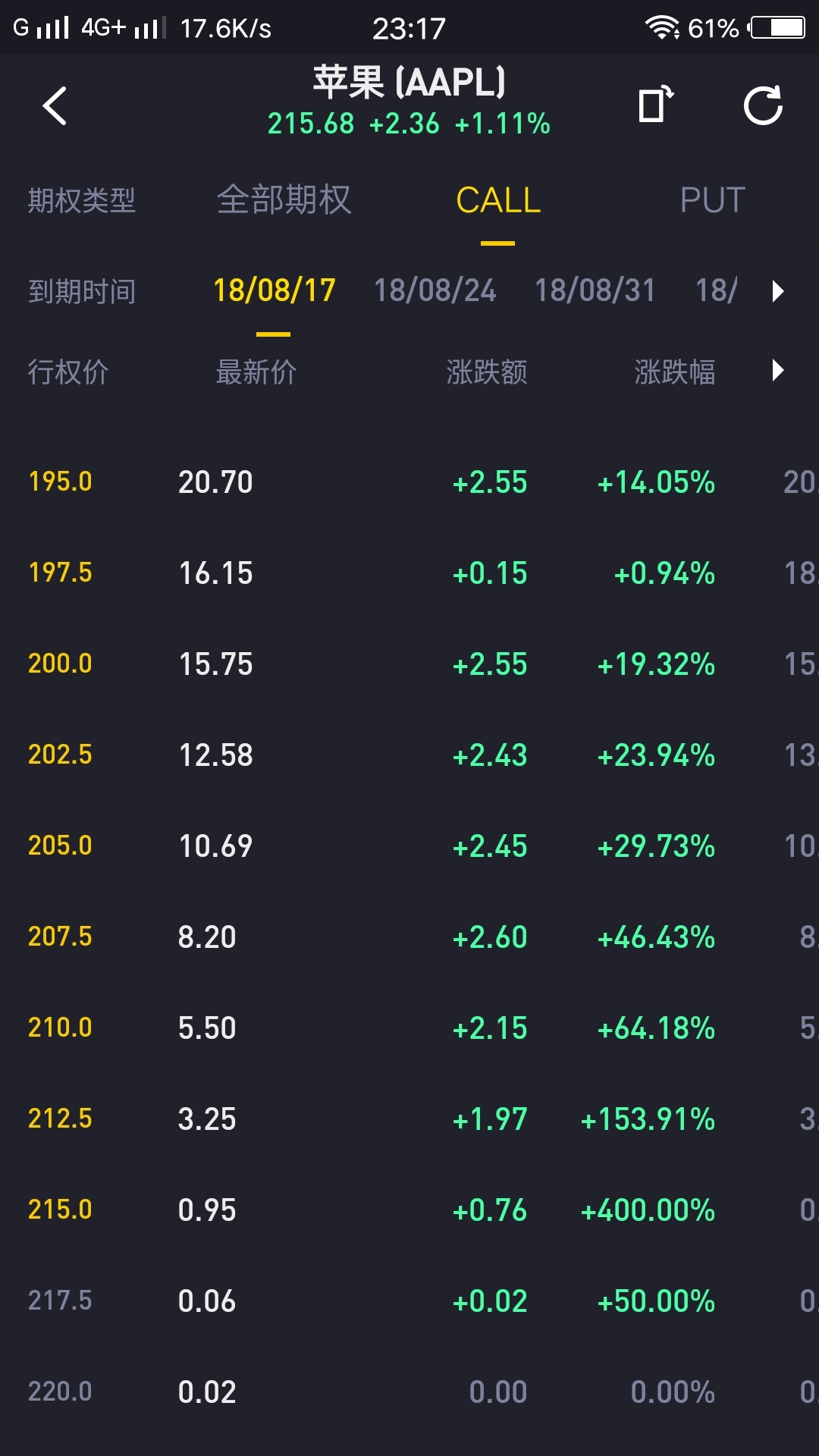Reveal more columns arrow in header row
The width and height of the screenshot is (819, 1456).
(777, 371)
